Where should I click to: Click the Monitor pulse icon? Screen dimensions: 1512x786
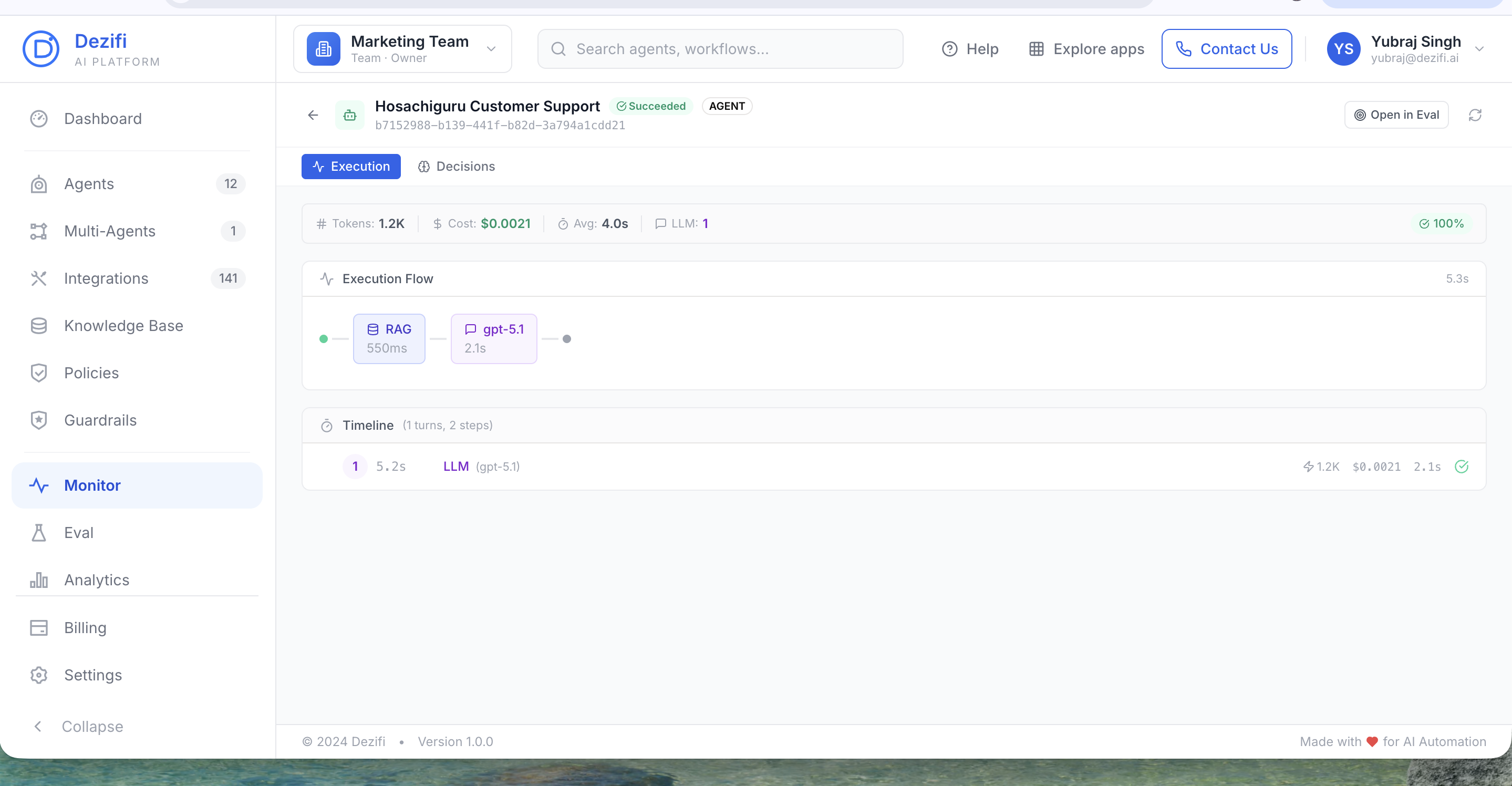click(x=39, y=485)
